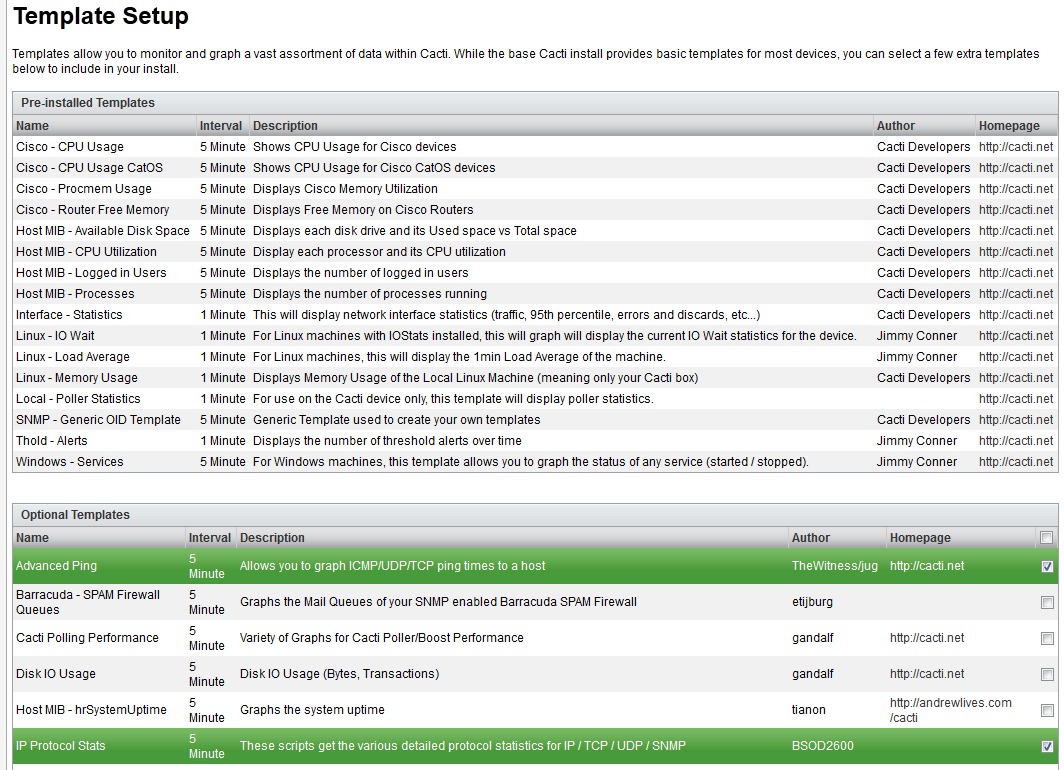
Task: Enable the Barracuda SPAM Firewall Queues checkbox
Action: point(1046,602)
